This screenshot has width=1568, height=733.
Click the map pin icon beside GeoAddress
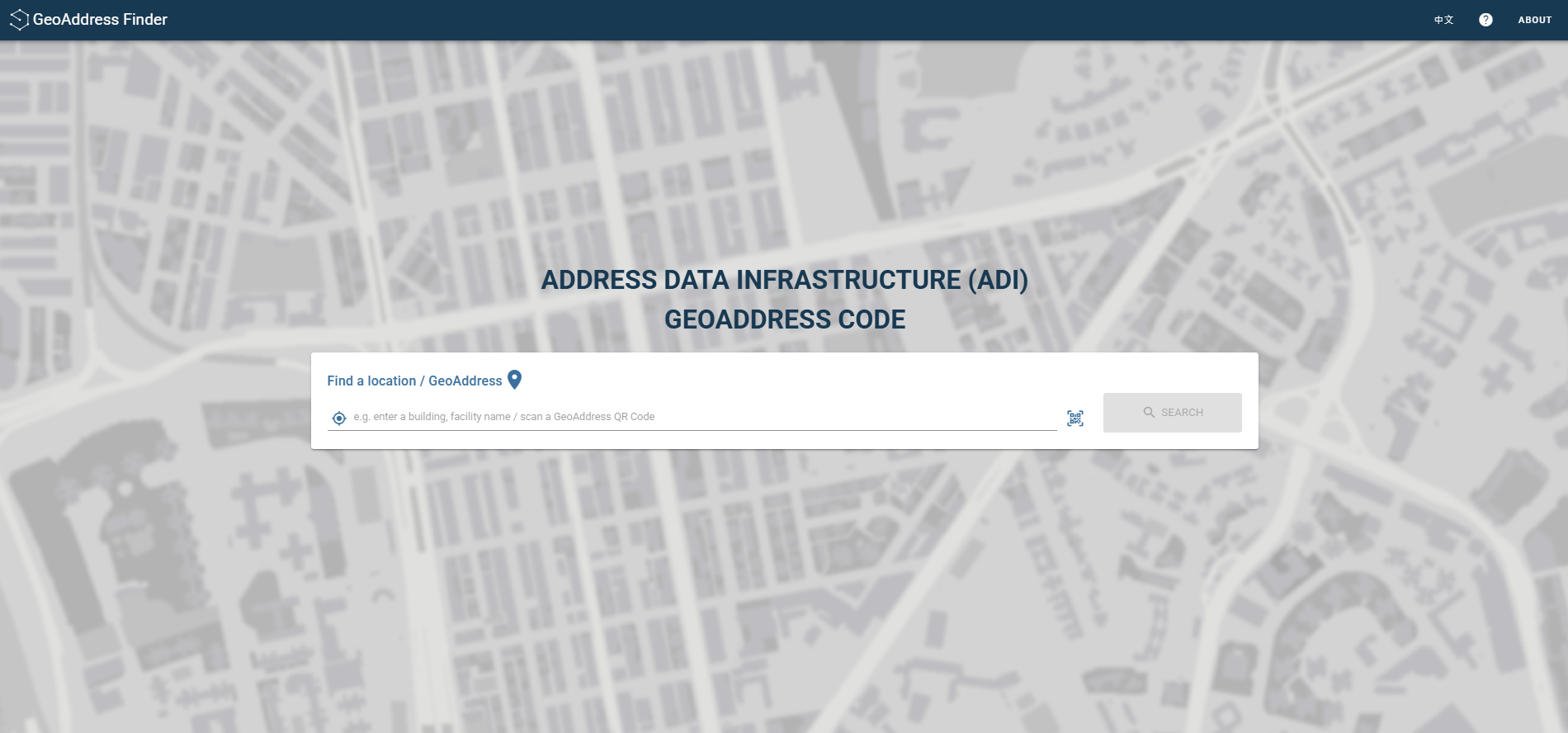(514, 380)
